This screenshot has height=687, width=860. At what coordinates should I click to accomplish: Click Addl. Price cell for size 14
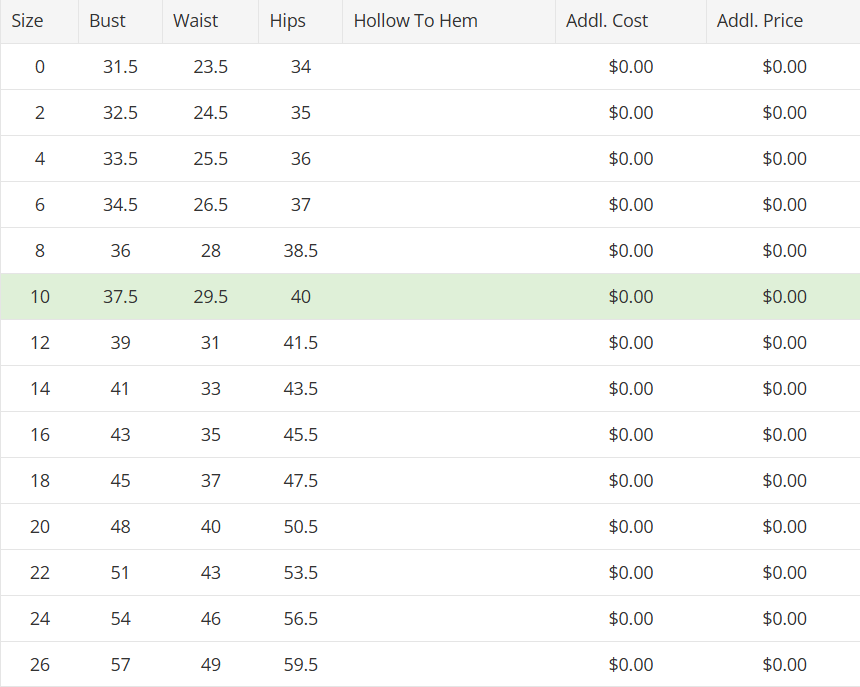(x=783, y=389)
